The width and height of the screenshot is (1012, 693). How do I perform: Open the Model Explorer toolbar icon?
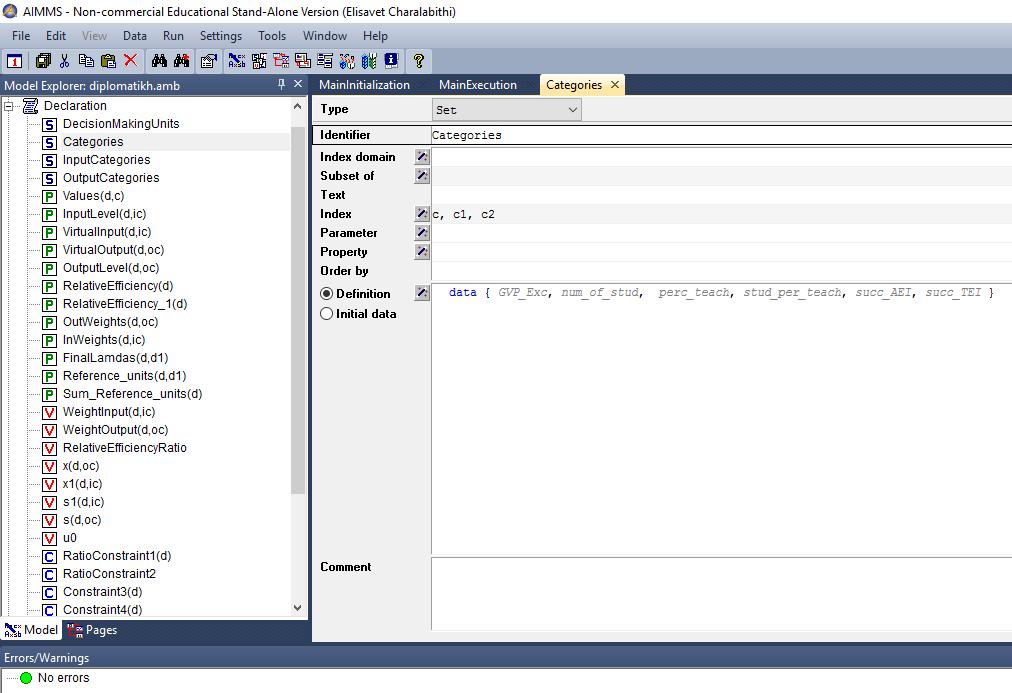237,61
